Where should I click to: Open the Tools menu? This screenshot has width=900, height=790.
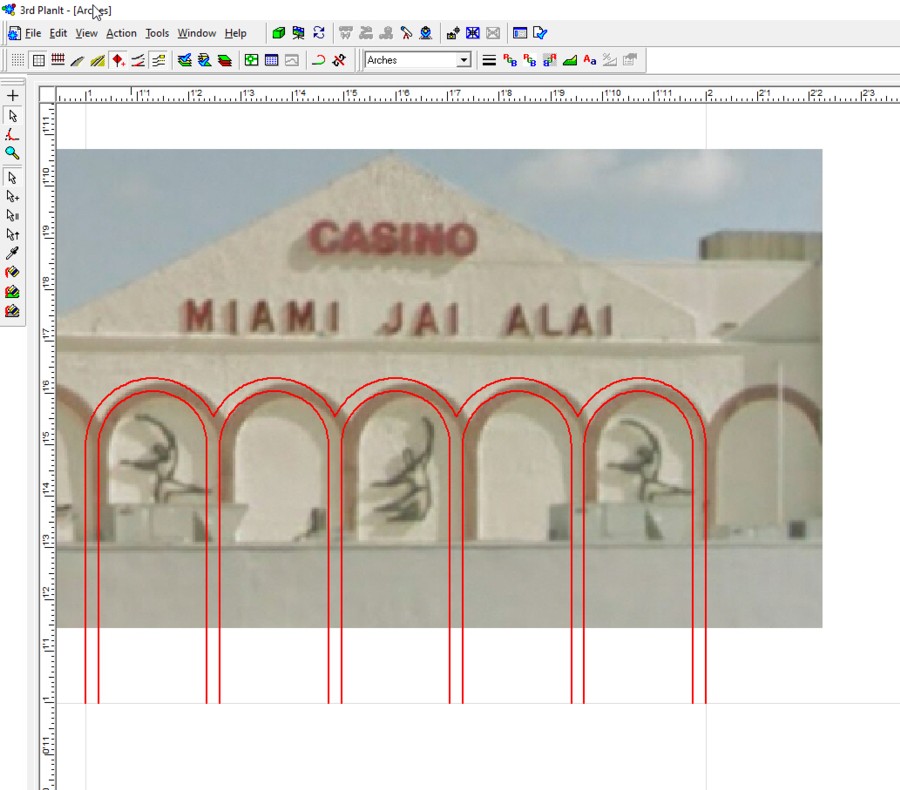point(157,33)
